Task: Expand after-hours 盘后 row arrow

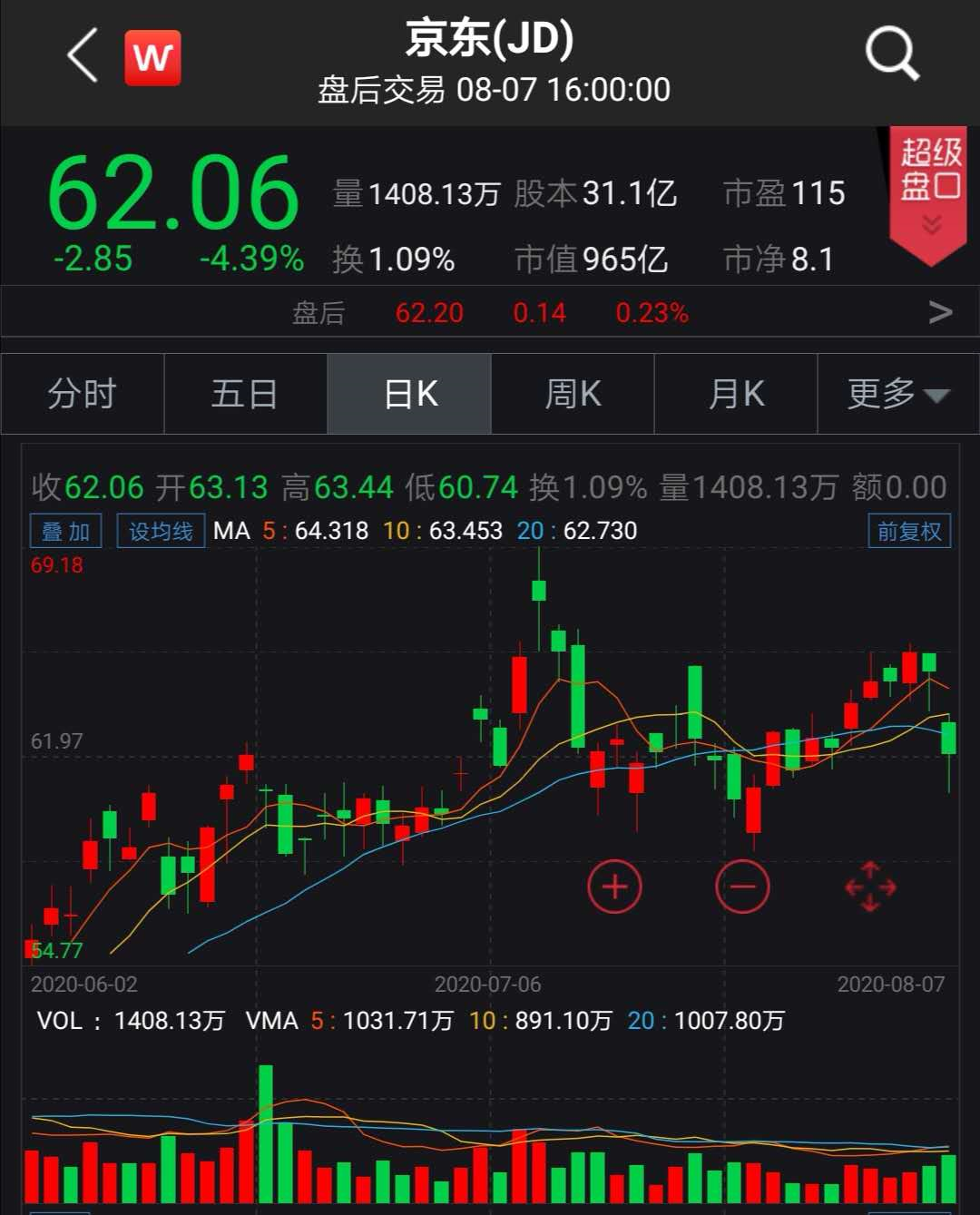Action: point(941,313)
